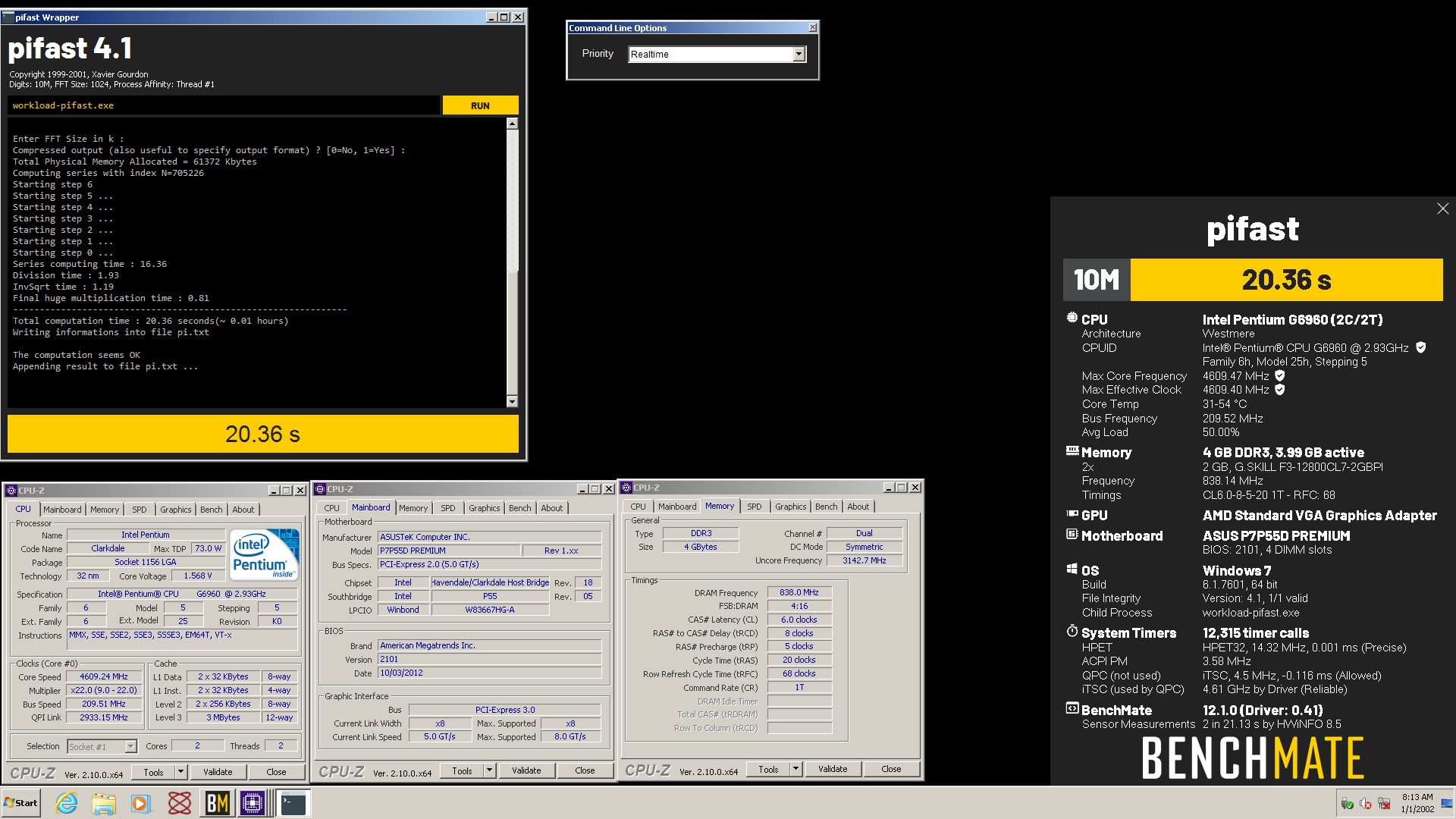The image size is (1456, 819).
Task: Open the Windows Explorer folder taskbar icon
Action: coord(104,803)
